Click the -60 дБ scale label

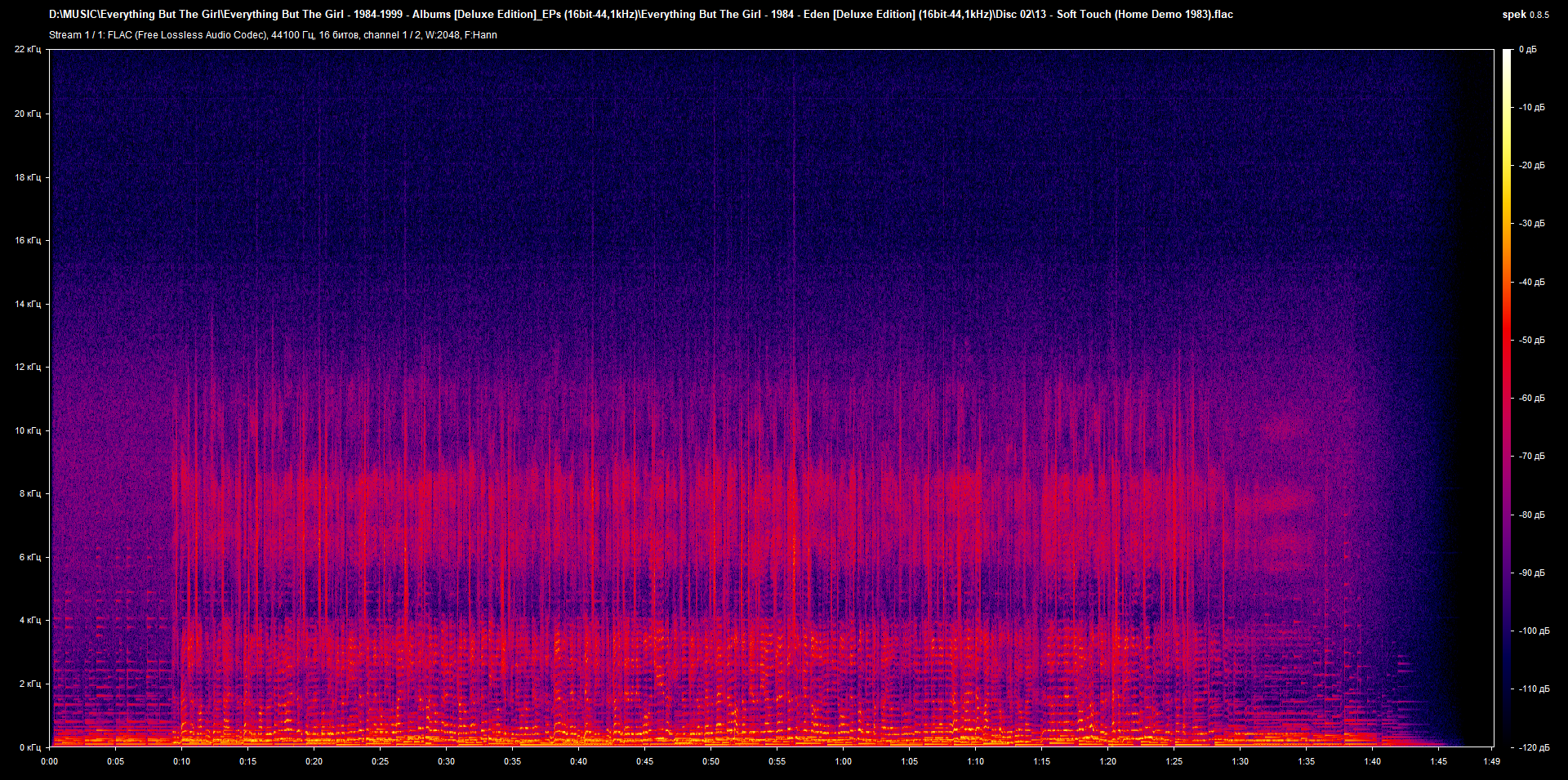click(x=1531, y=399)
